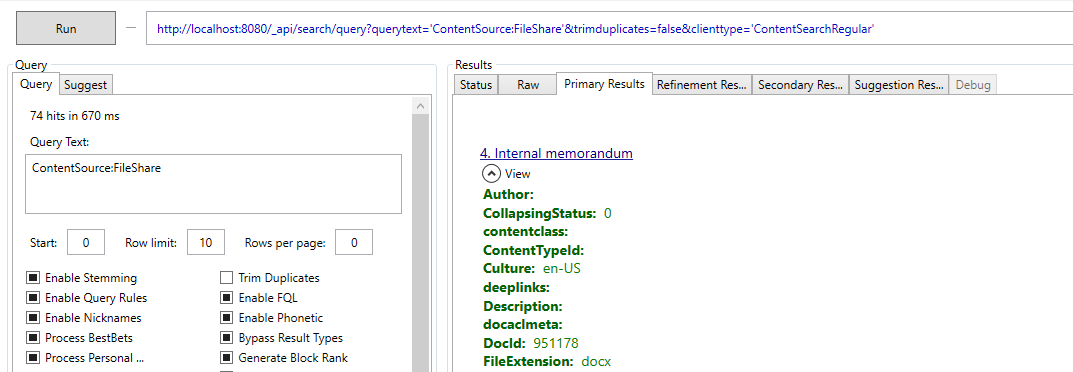The image size is (1073, 372).
Task: Click the CollapsingStatus value 0
Action: point(608,213)
